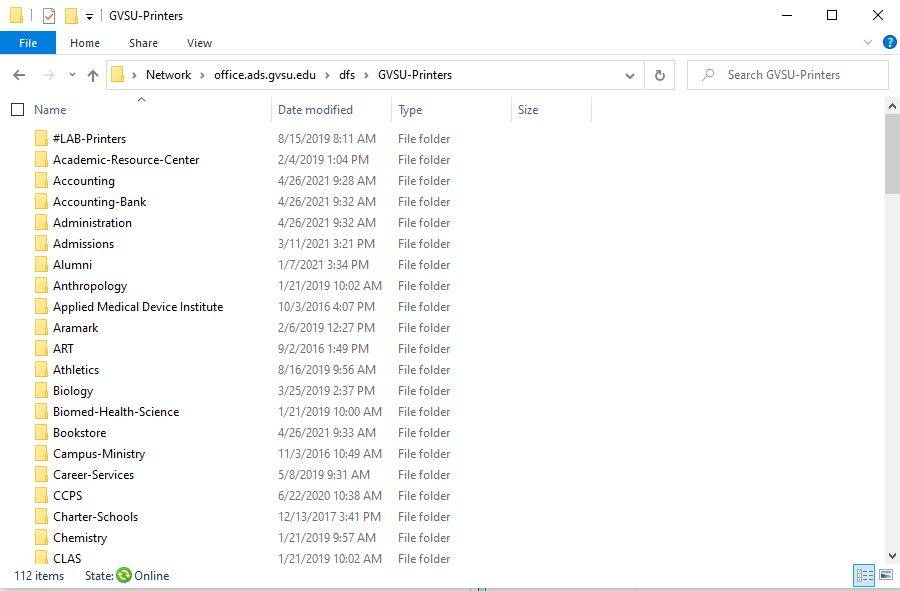
Task: Sort files by Date modified column header
Action: coord(314,109)
